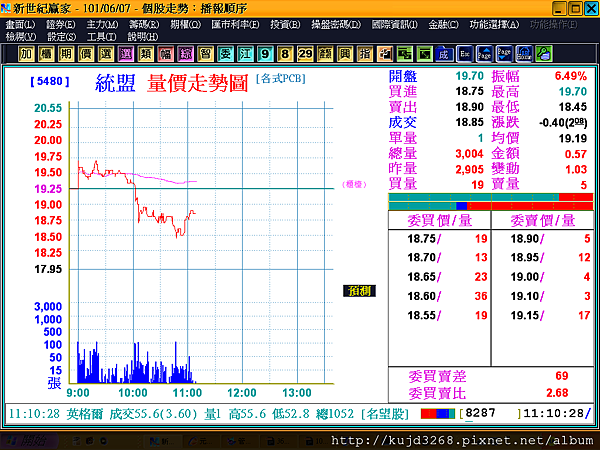Click the 預測 forecast button
This screenshot has width=600, height=450.
[359, 291]
